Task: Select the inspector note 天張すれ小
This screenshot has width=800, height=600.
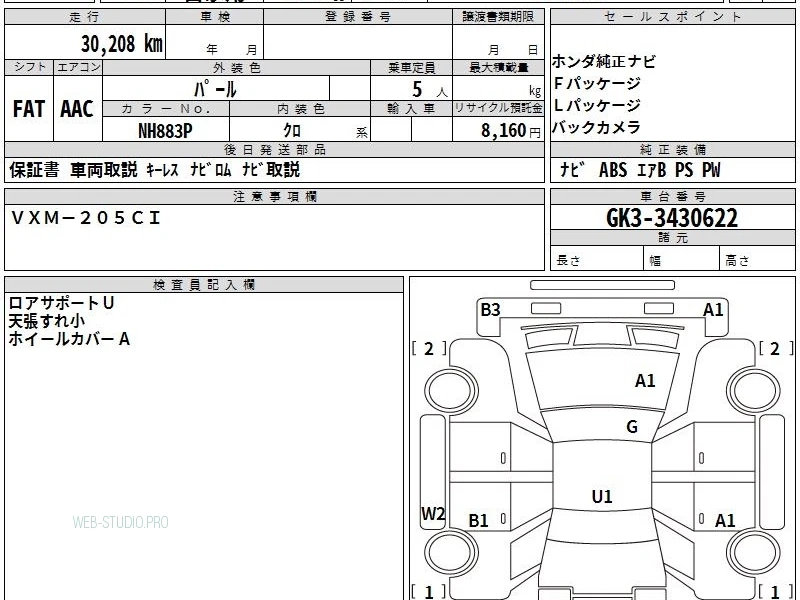Action: tap(46, 321)
